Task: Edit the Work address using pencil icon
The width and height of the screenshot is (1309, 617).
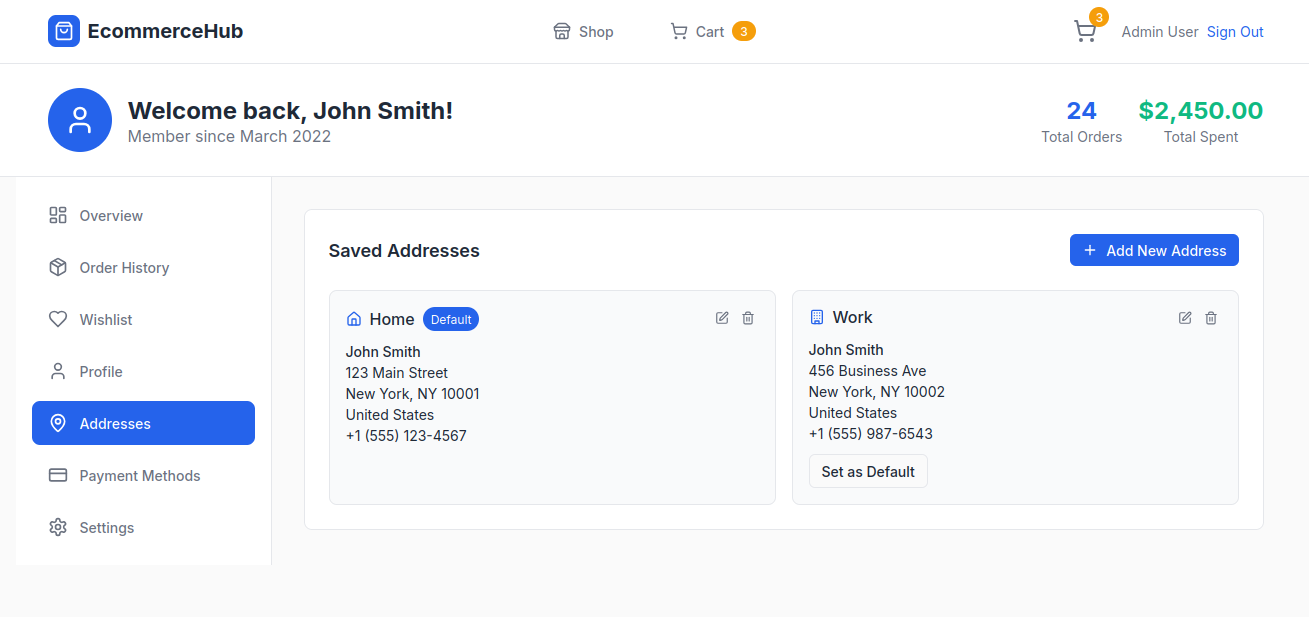Action: pyautogui.click(x=1185, y=318)
